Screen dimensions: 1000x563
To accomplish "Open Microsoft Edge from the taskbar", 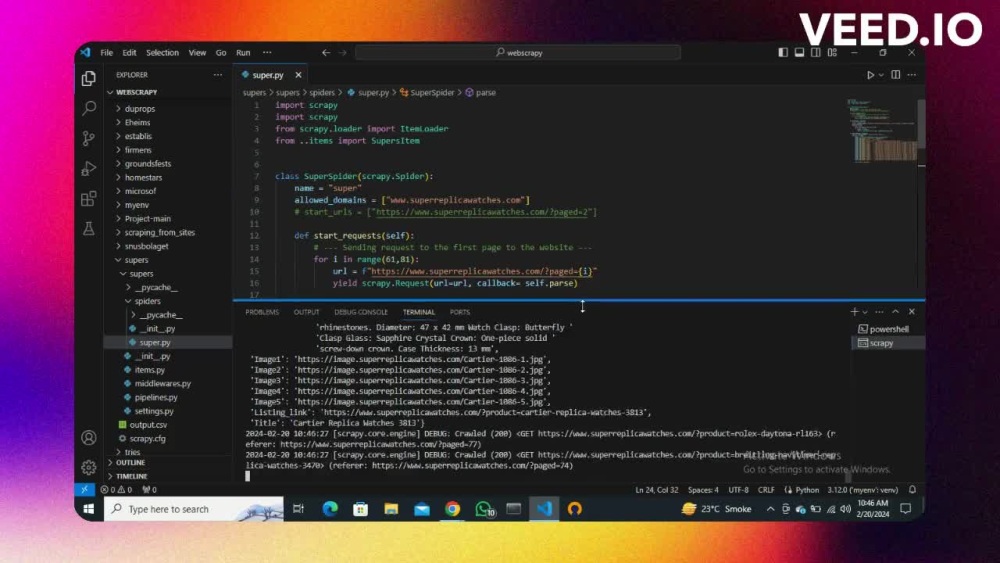I will 330,509.
